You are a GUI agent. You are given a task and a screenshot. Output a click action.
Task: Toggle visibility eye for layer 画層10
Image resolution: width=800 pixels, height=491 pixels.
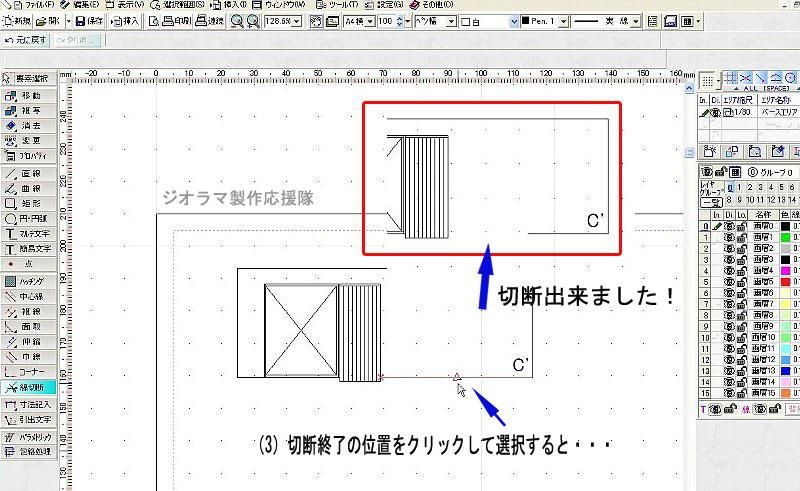pos(730,337)
